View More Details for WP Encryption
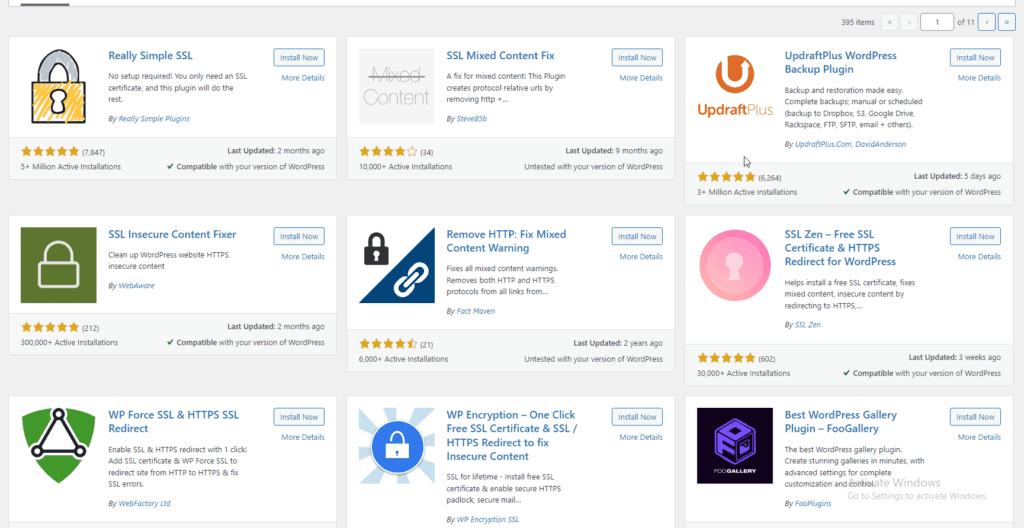The width and height of the screenshot is (1024, 528). point(641,437)
